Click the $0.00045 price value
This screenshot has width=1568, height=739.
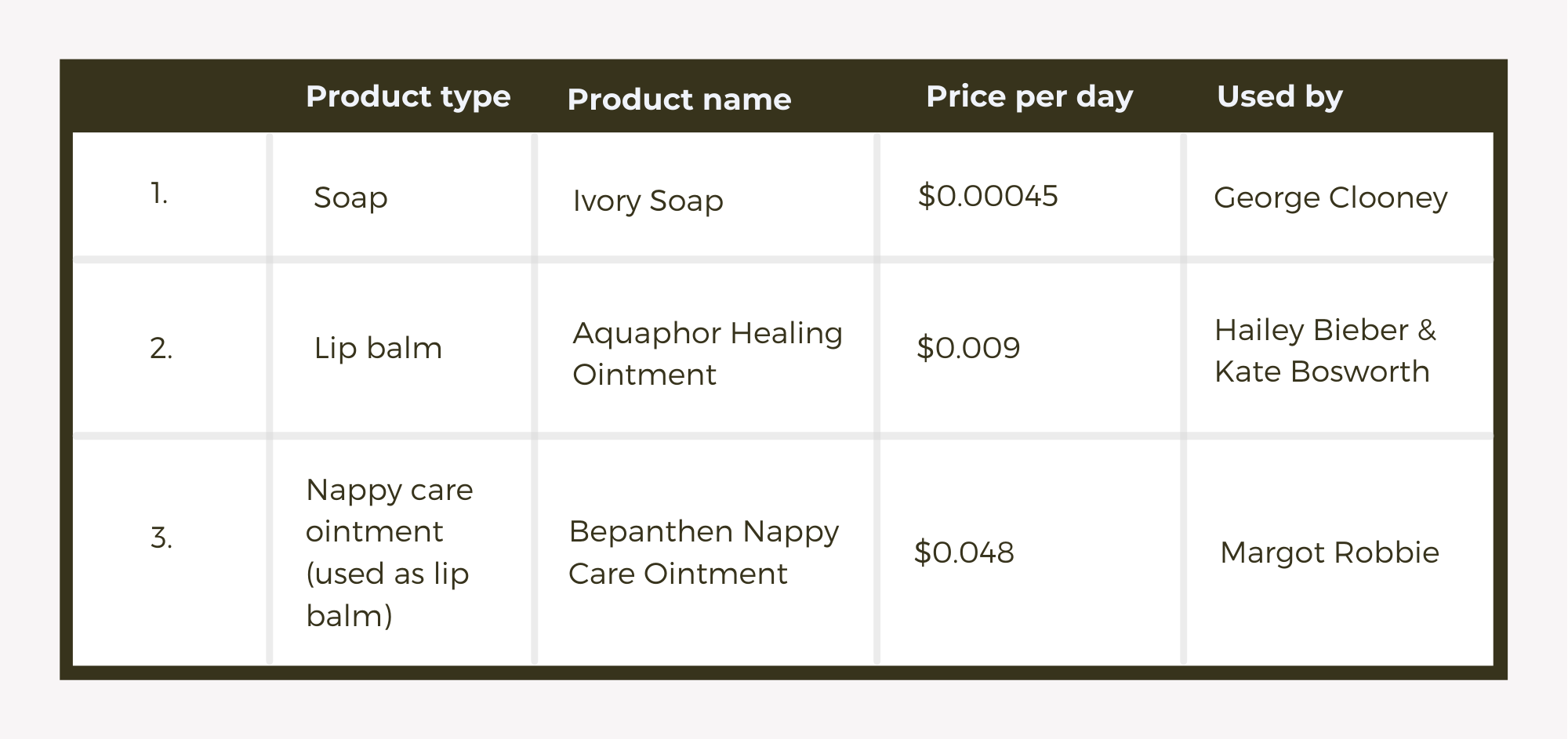(988, 196)
